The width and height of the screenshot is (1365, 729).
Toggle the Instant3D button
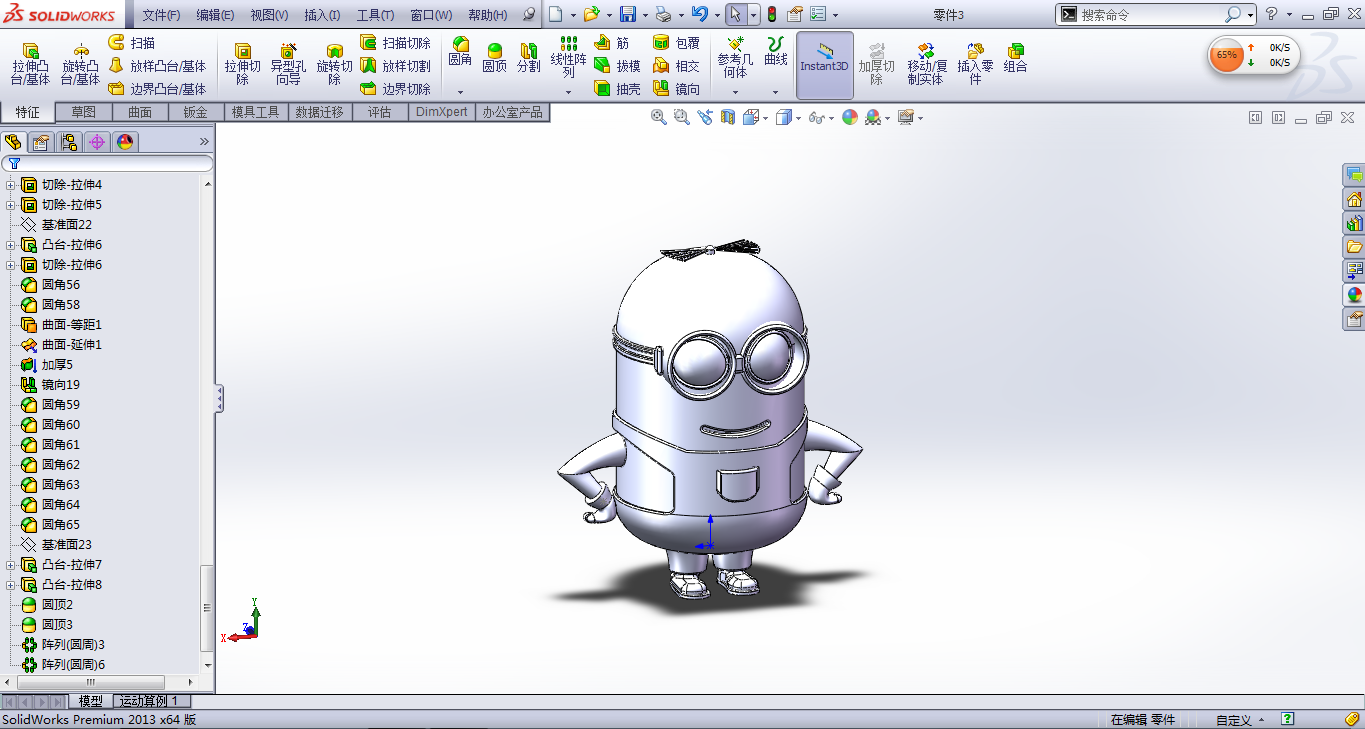pyautogui.click(x=824, y=65)
